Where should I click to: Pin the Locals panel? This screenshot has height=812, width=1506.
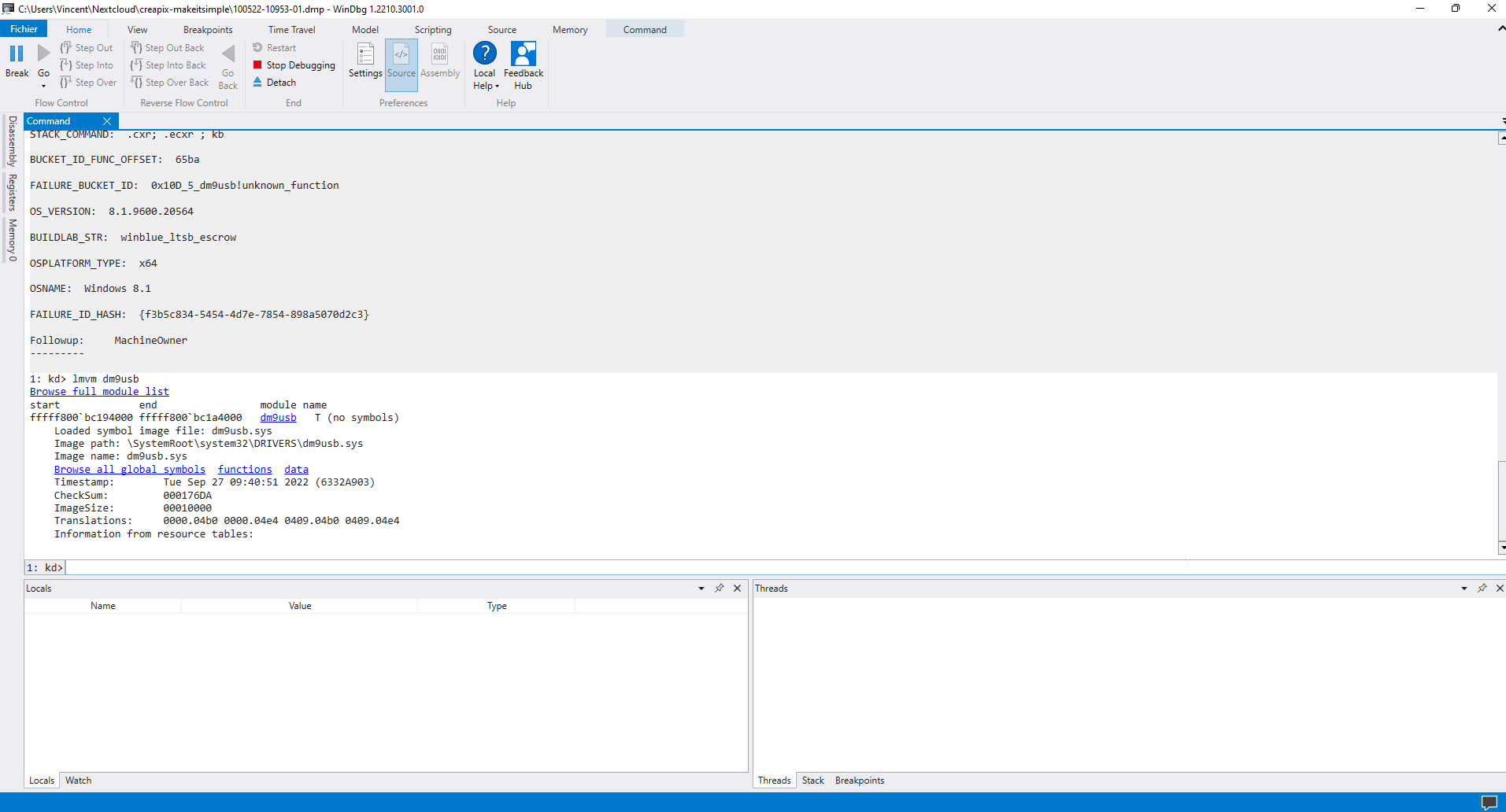tap(719, 589)
